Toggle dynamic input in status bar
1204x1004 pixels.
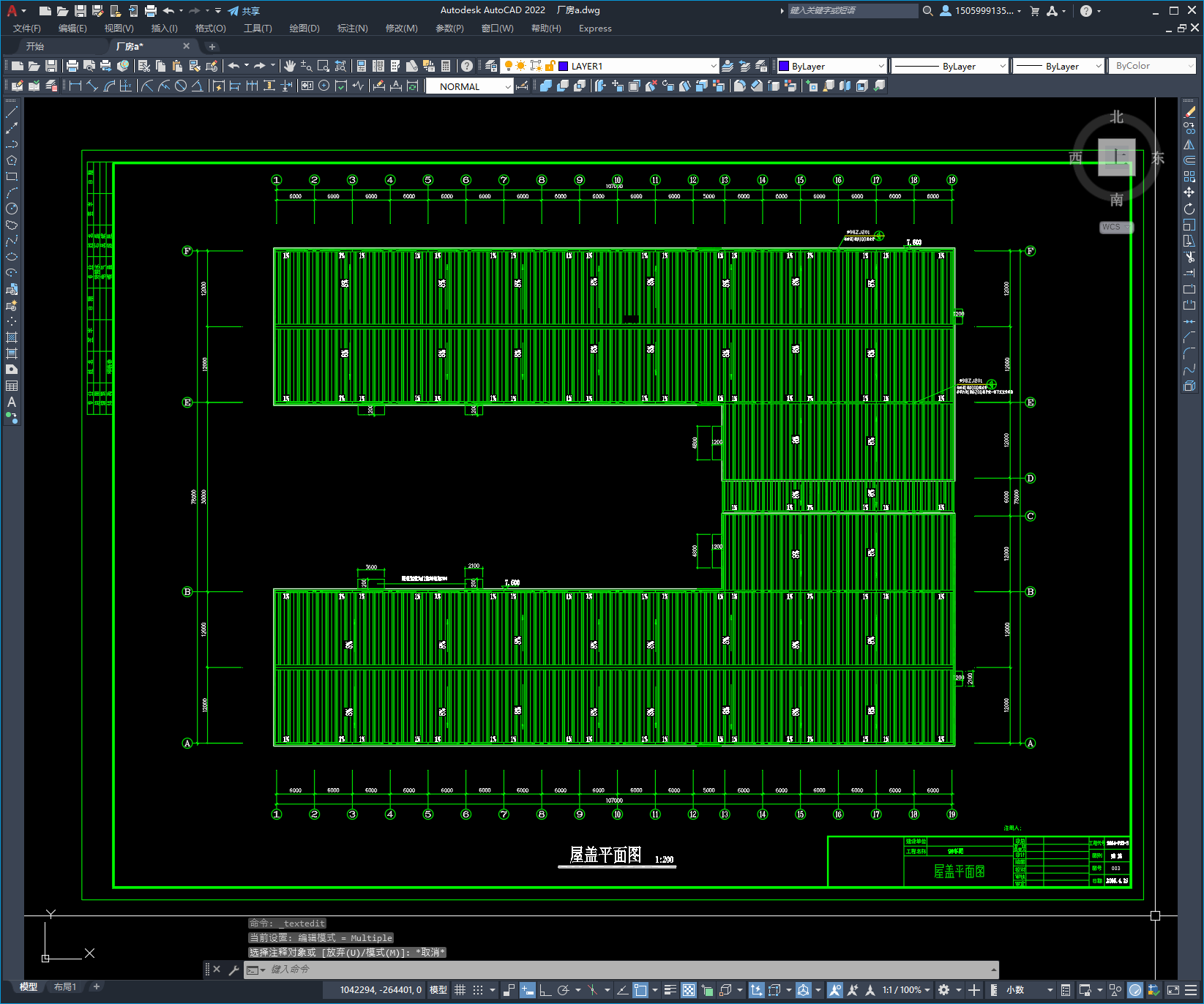point(528,990)
